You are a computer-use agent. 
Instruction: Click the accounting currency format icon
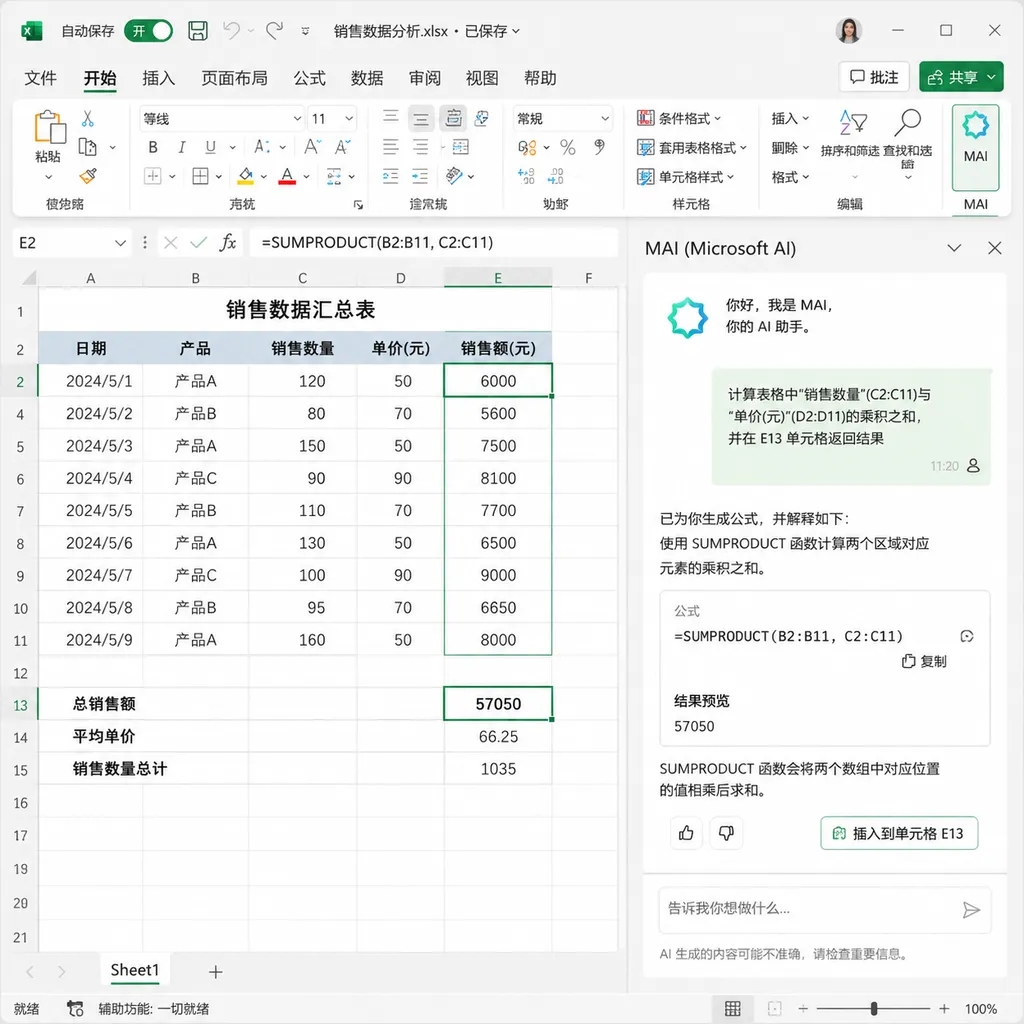[x=528, y=147]
